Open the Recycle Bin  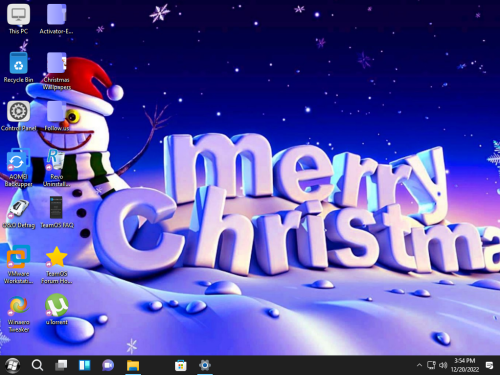pyautogui.click(x=18, y=67)
